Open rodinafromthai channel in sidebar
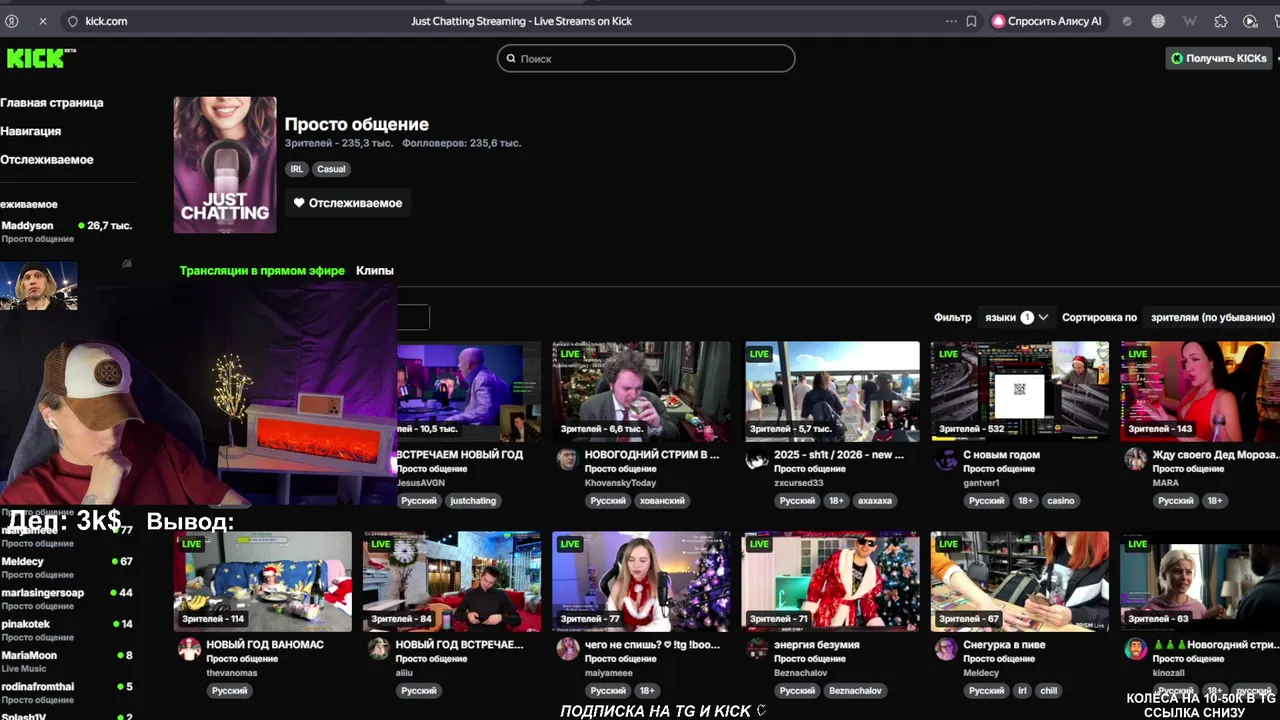This screenshot has width=1280, height=720. click(67, 691)
